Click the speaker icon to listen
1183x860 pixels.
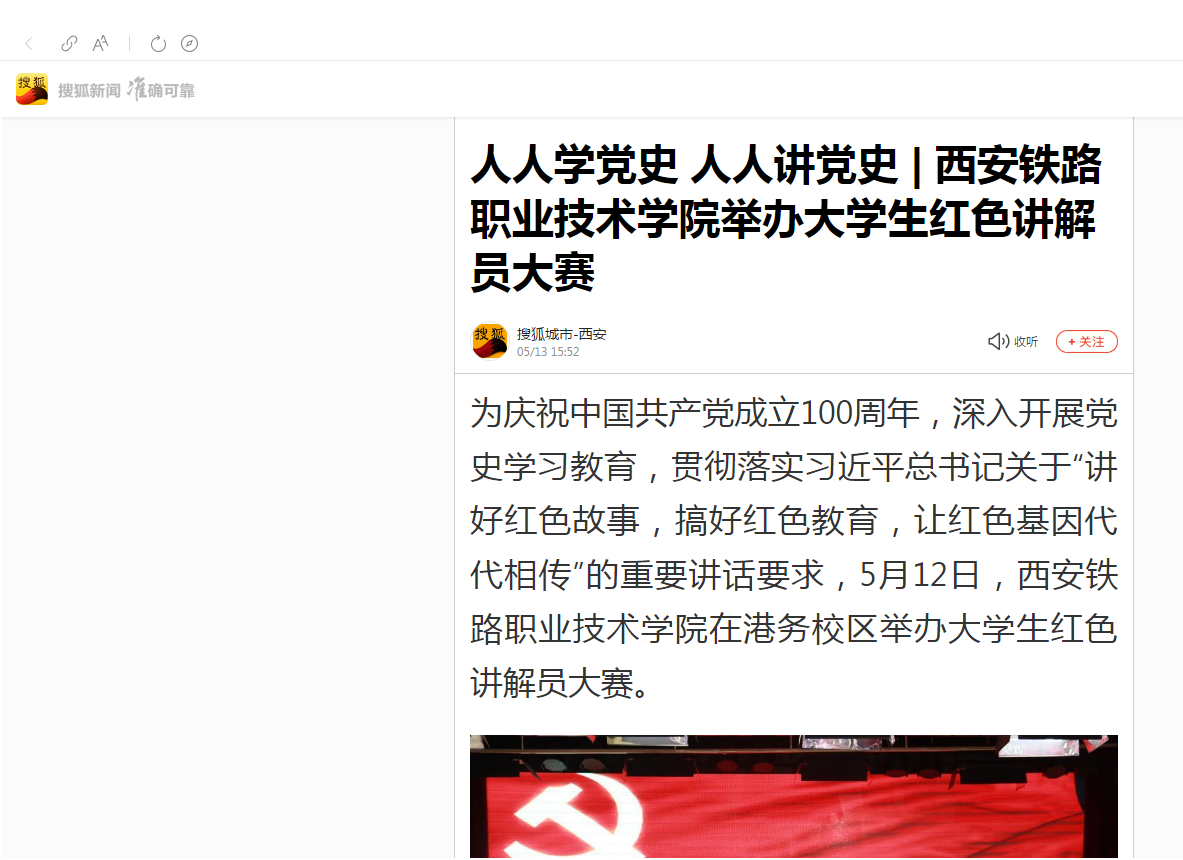998,342
